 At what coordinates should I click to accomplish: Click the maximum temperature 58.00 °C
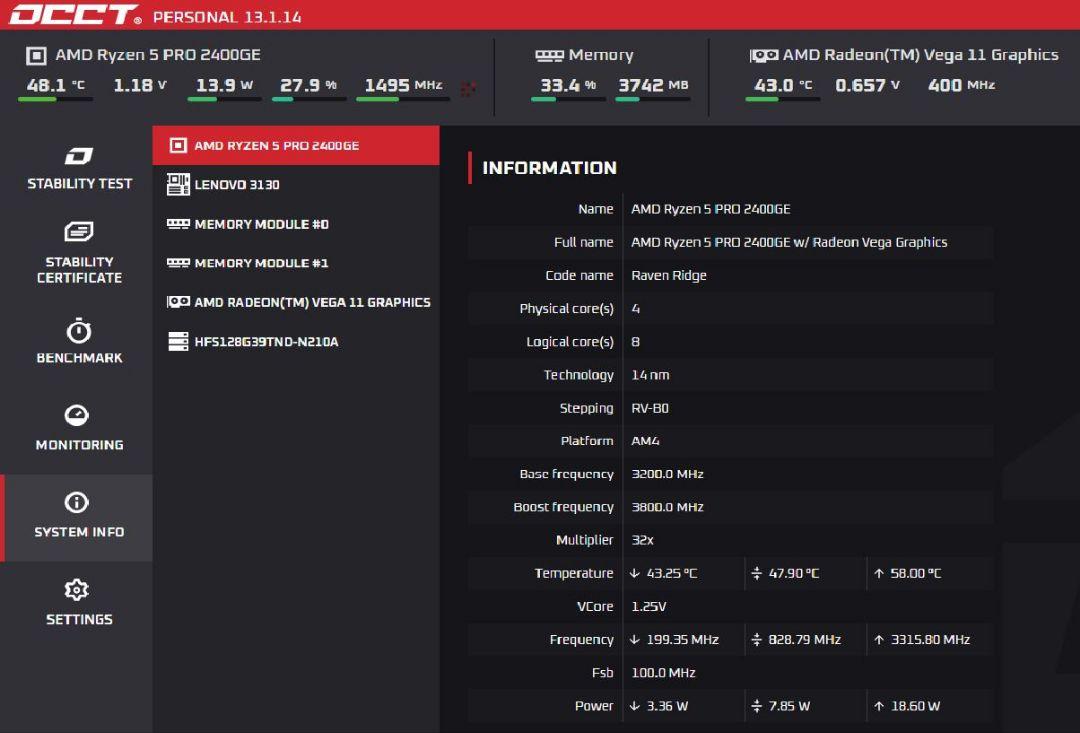click(x=915, y=573)
